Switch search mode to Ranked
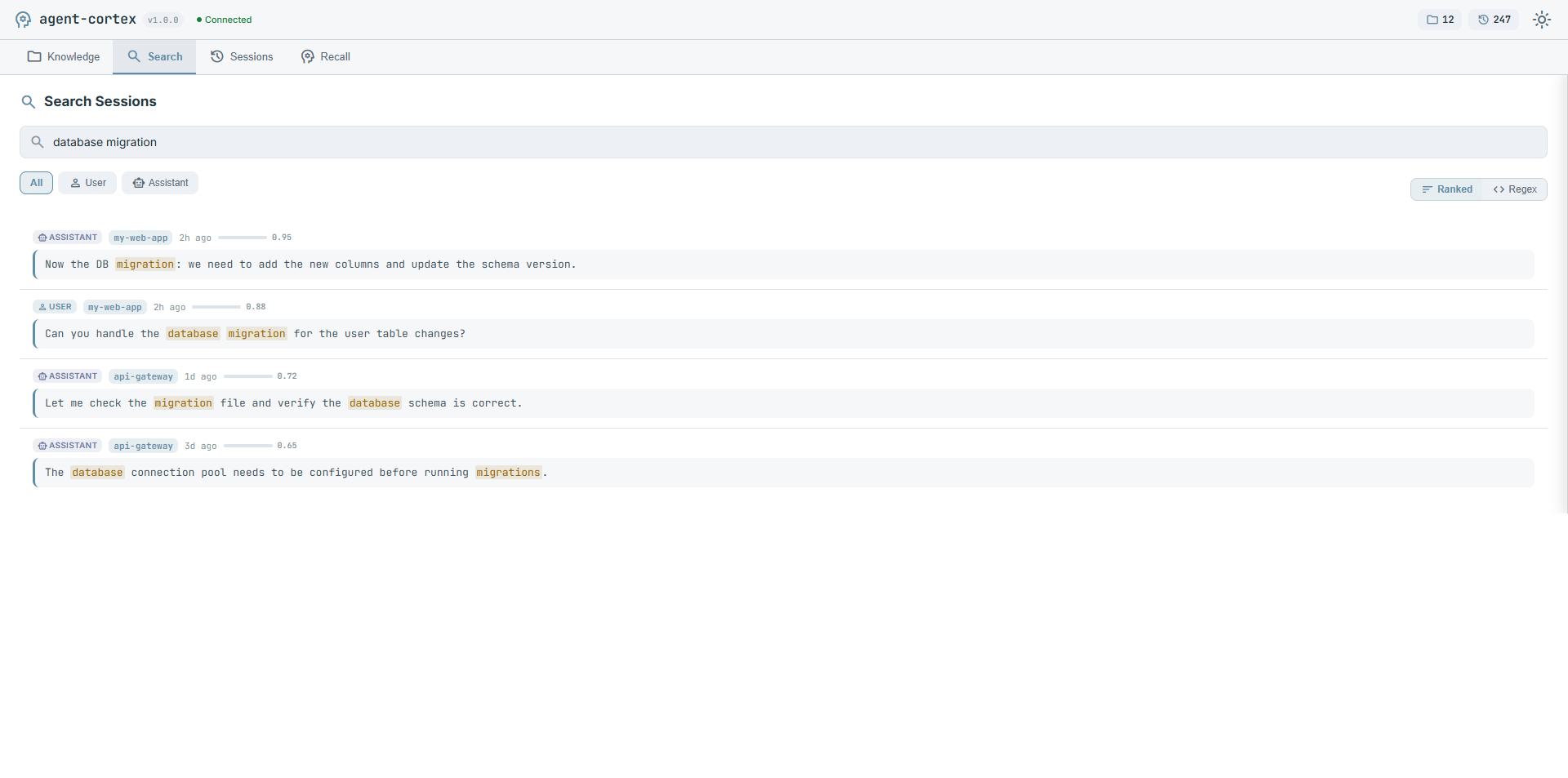 tap(1448, 189)
